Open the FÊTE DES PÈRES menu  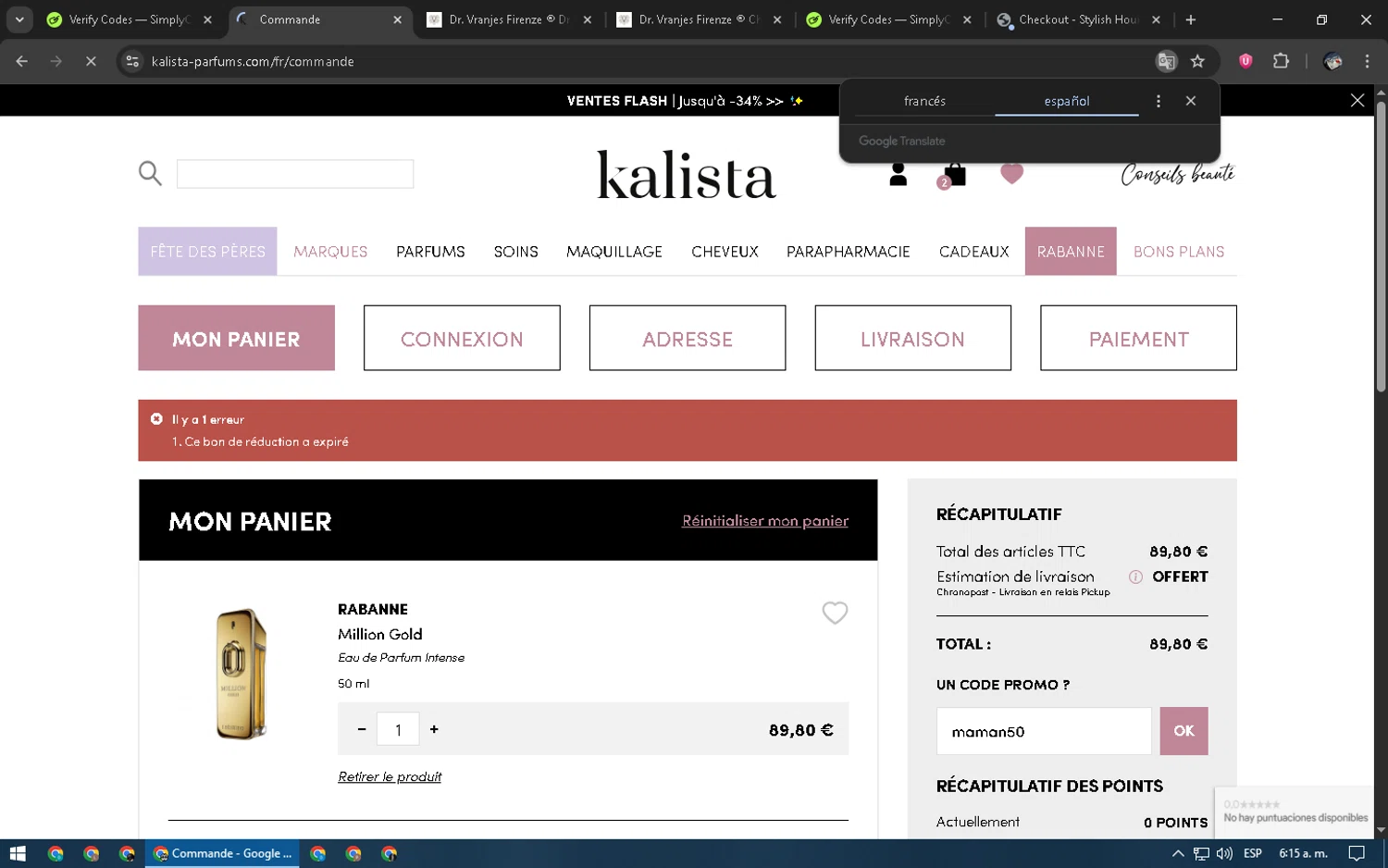(x=207, y=251)
